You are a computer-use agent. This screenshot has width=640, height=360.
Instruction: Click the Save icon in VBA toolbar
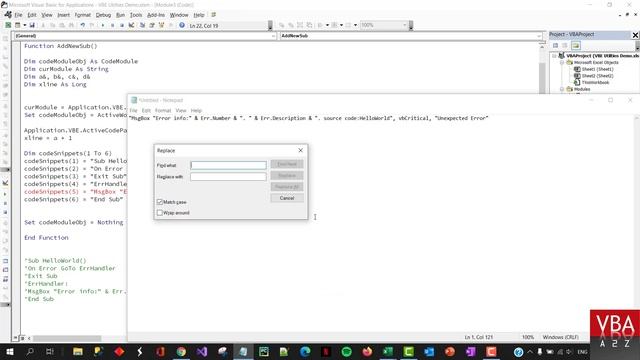coord(32,25)
